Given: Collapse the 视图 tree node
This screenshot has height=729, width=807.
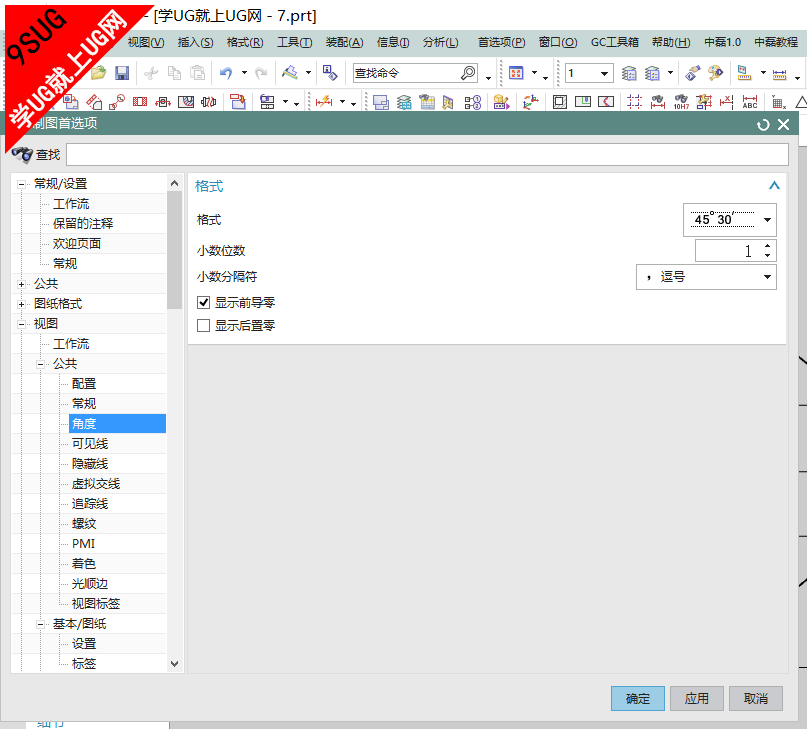Looking at the screenshot, I should pyautogui.click(x=21, y=324).
